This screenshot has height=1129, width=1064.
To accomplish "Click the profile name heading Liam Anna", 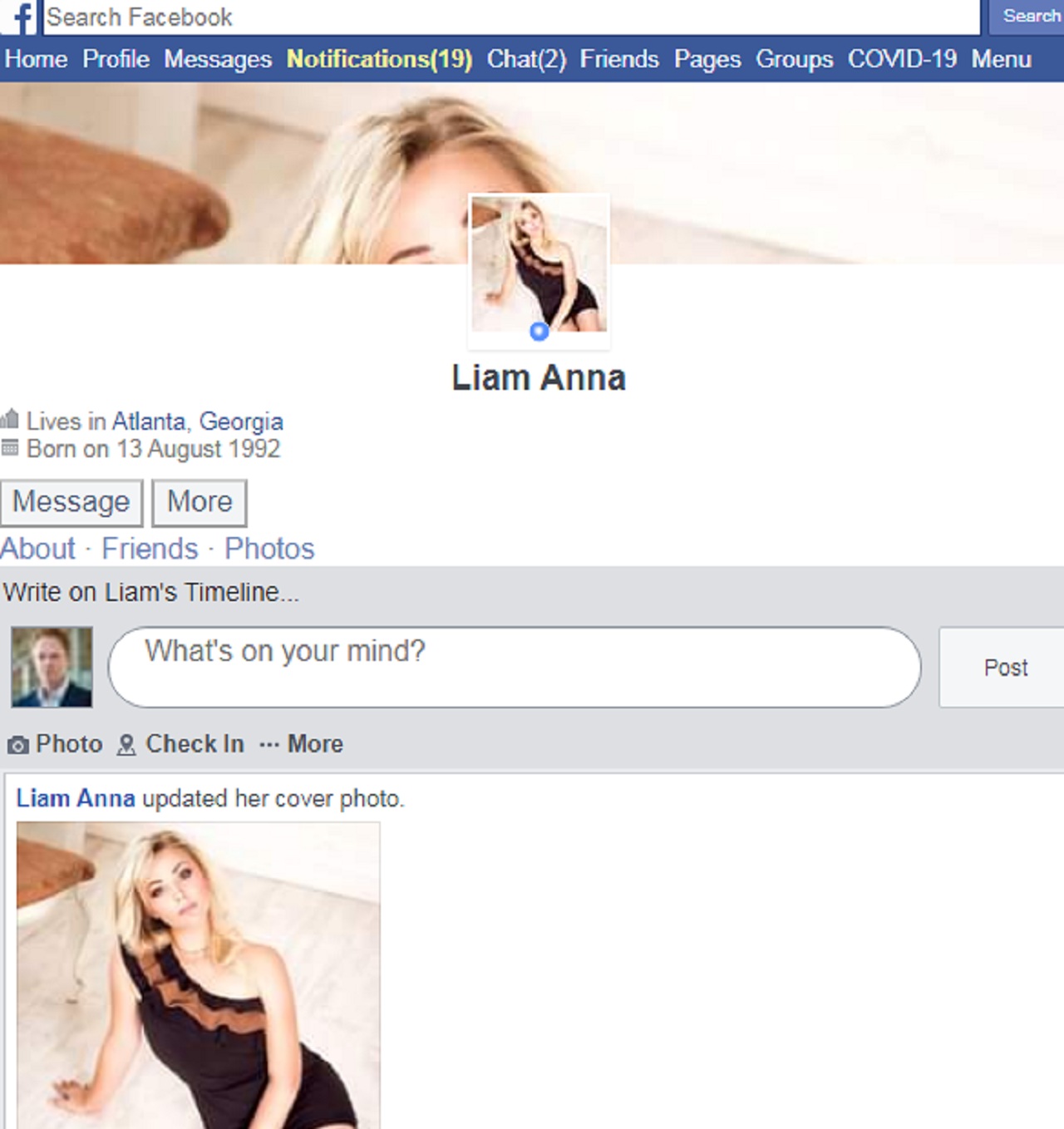I will tap(539, 378).
